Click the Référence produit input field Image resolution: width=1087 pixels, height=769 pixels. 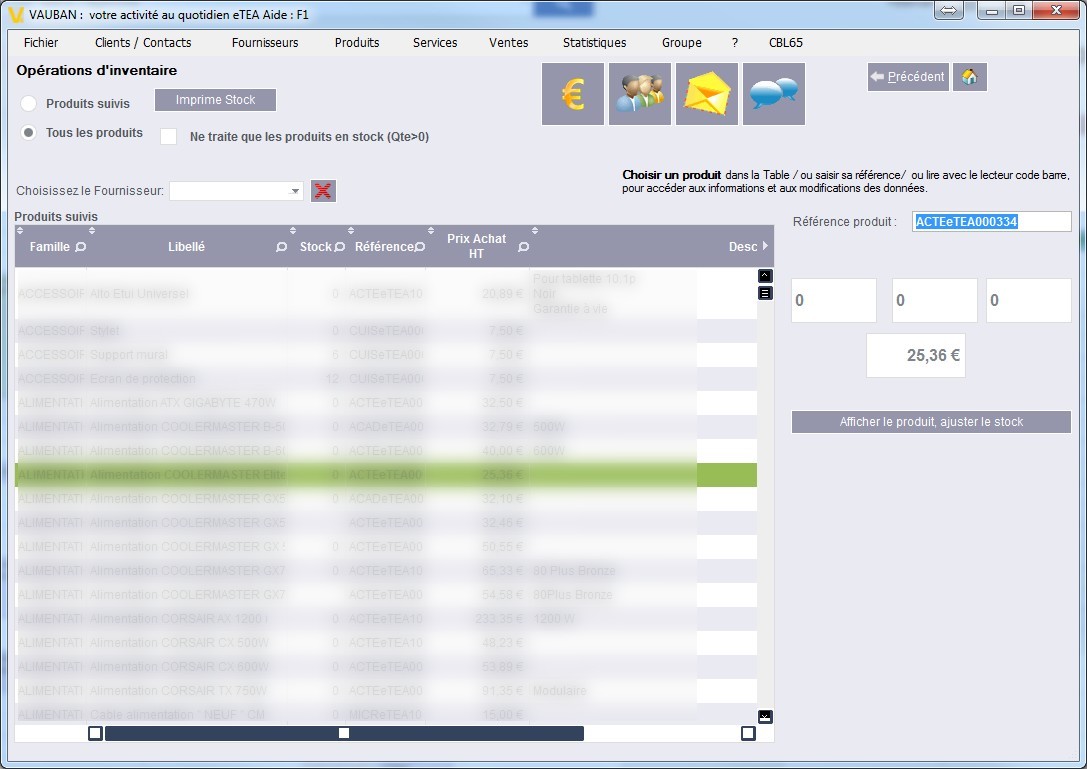click(x=991, y=222)
